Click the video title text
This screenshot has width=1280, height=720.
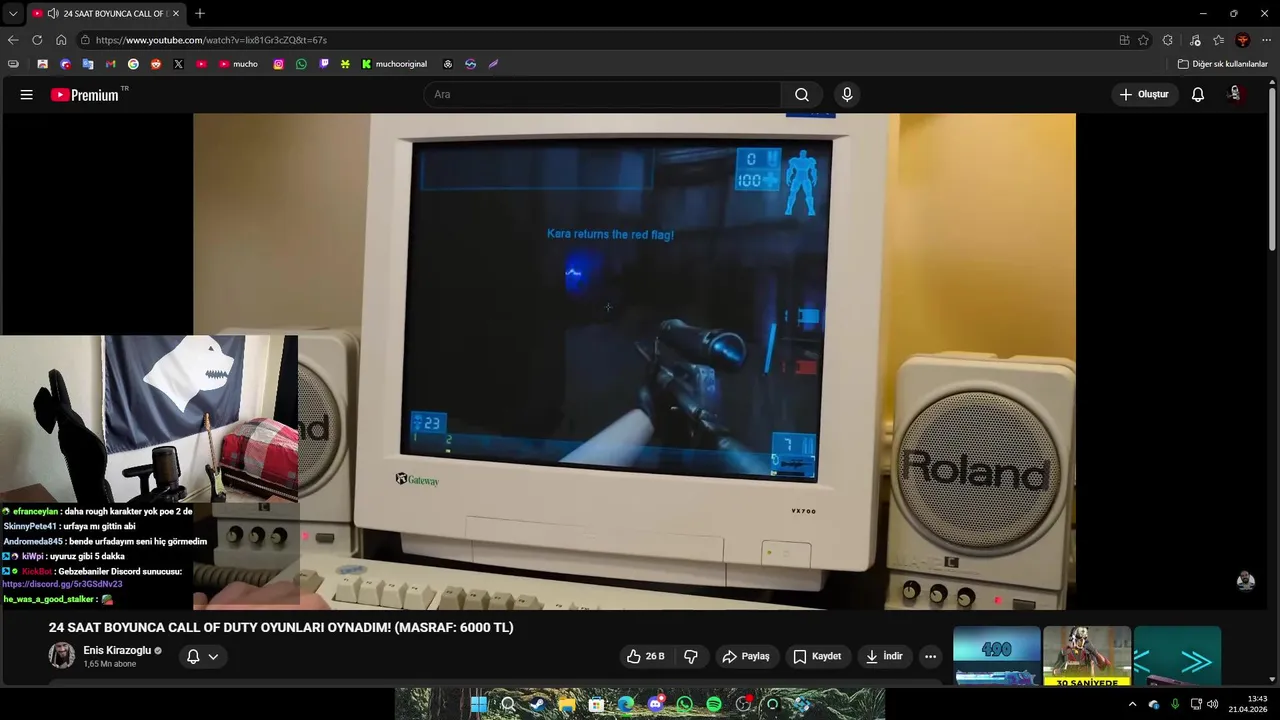pyautogui.click(x=281, y=628)
